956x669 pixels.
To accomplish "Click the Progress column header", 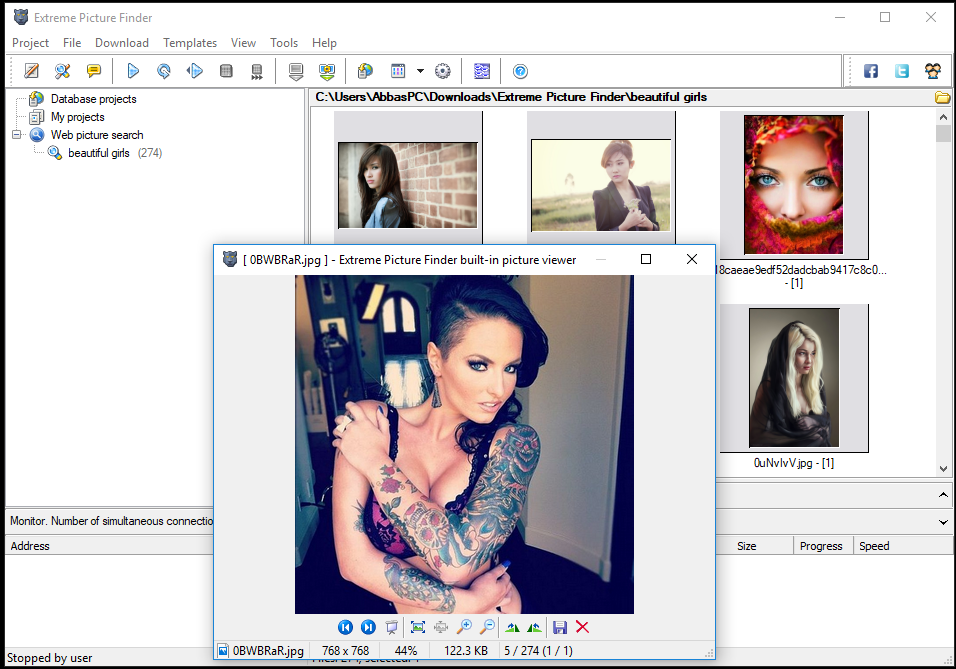I will pos(821,546).
